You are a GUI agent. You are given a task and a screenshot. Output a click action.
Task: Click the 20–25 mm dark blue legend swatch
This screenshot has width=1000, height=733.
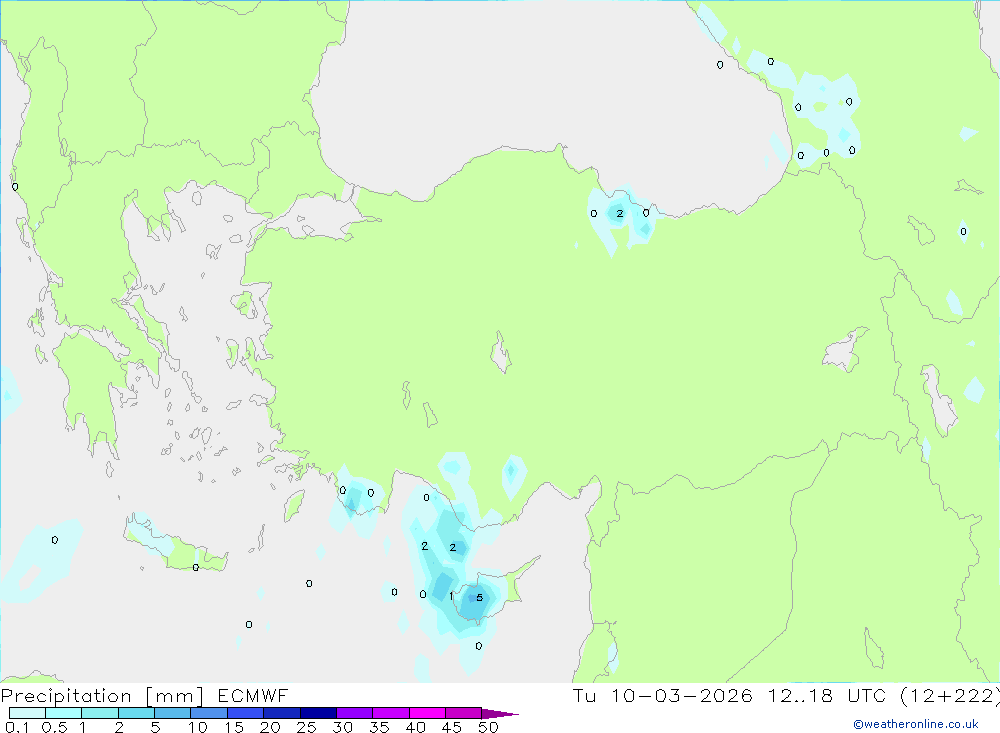(281, 713)
